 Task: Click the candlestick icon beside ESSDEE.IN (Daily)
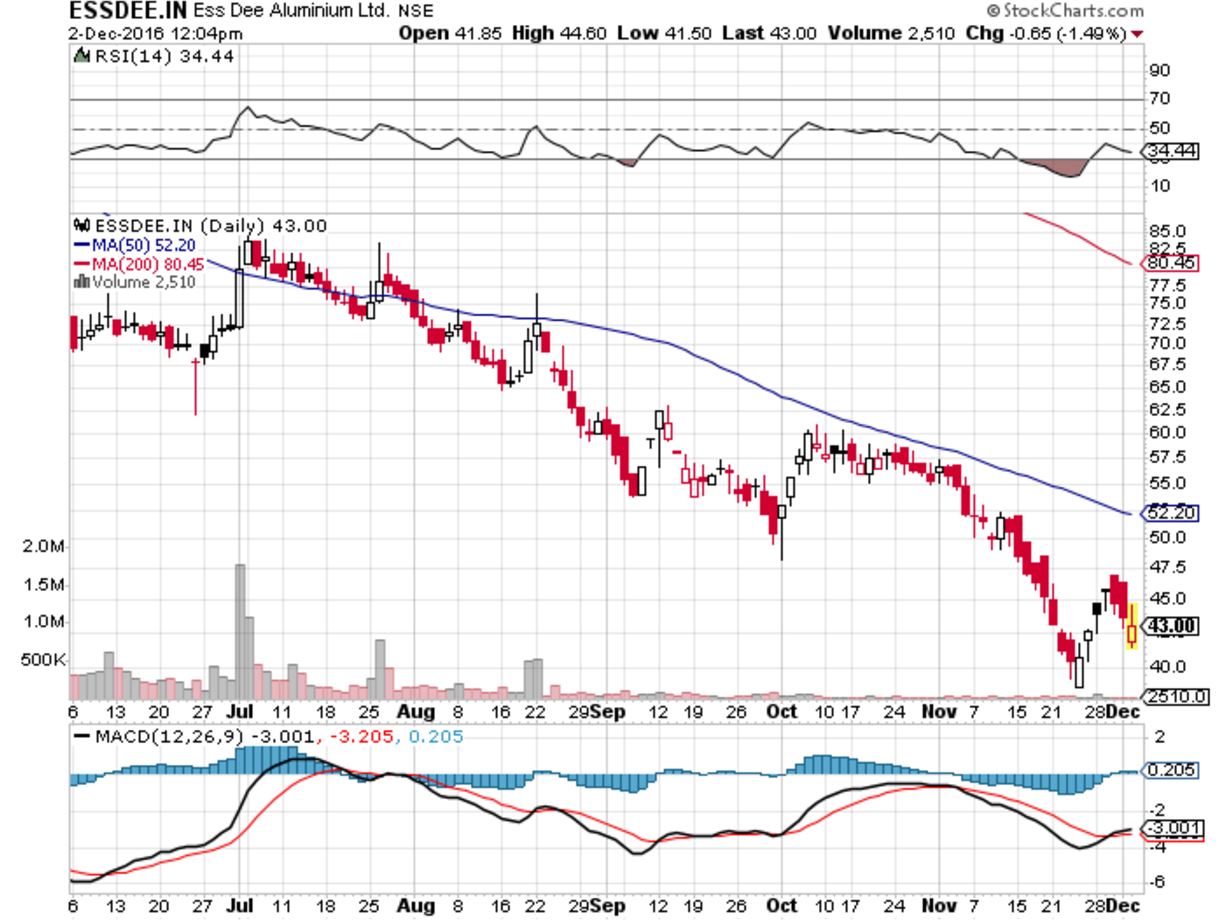[x=82, y=225]
